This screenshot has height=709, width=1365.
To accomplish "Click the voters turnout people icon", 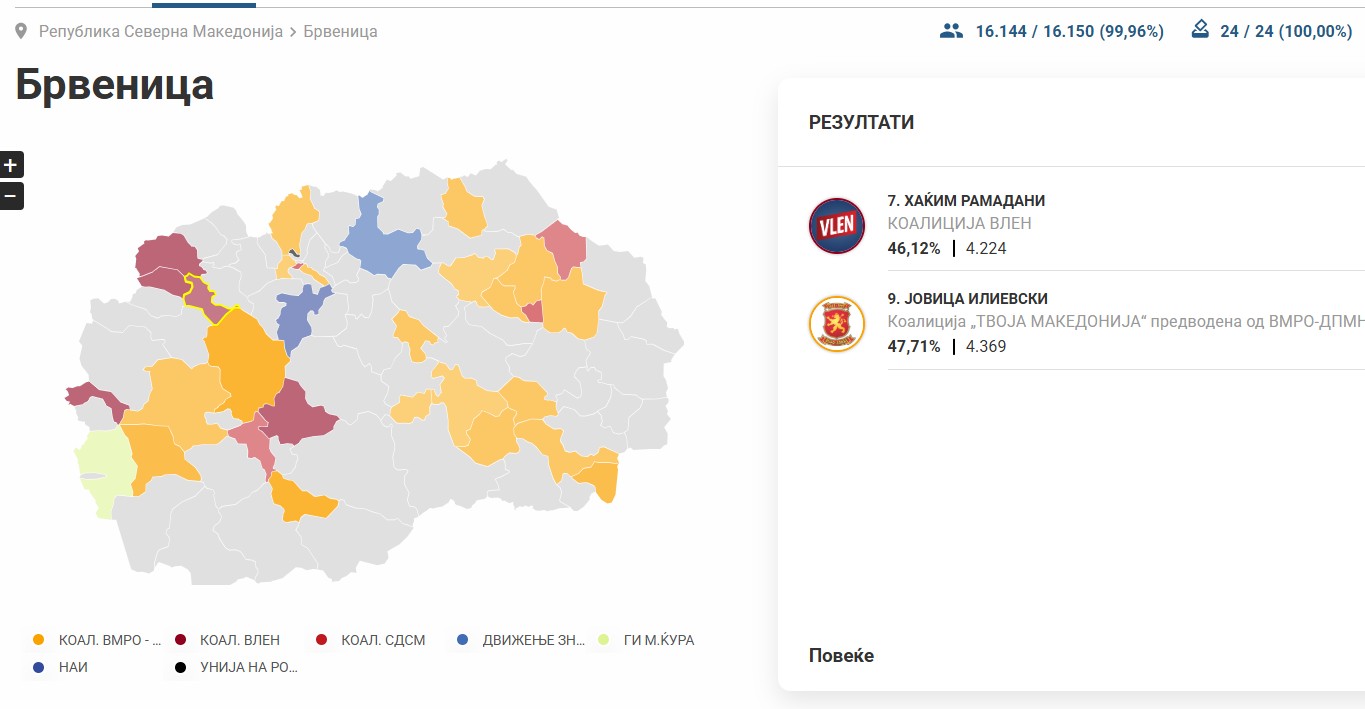I will 951,31.
